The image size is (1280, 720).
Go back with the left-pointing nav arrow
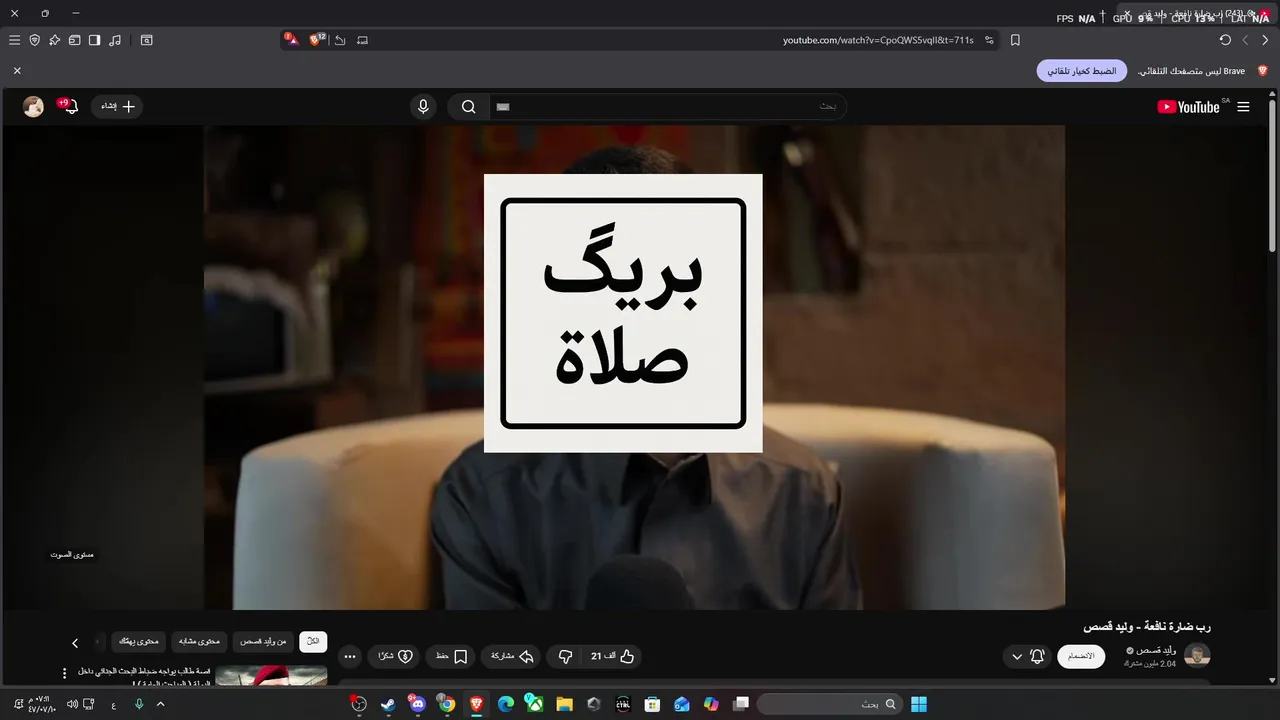tap(1245, 40)
